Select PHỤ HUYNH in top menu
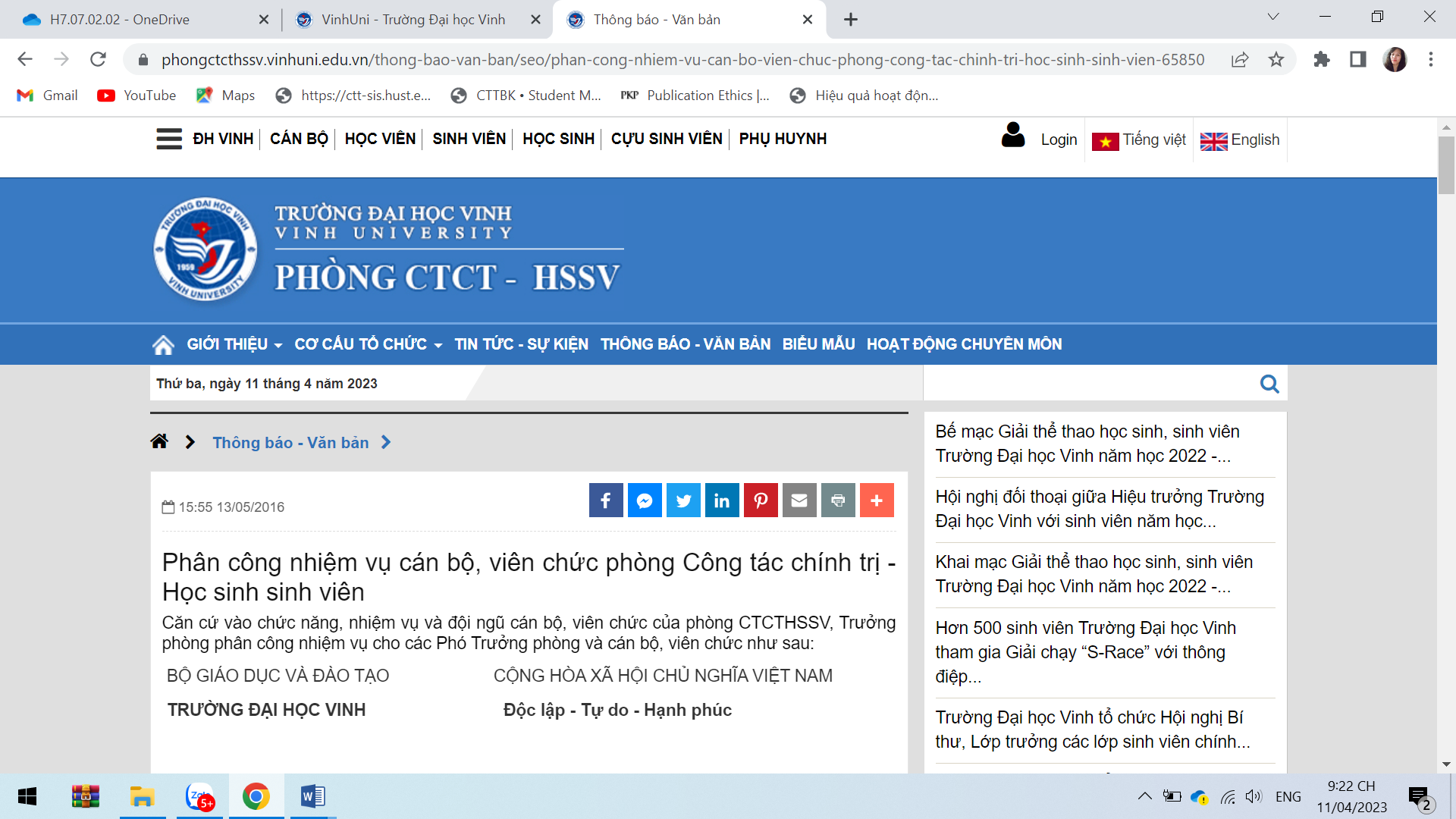Screen dimensions: 1456x819 point(783,139)
